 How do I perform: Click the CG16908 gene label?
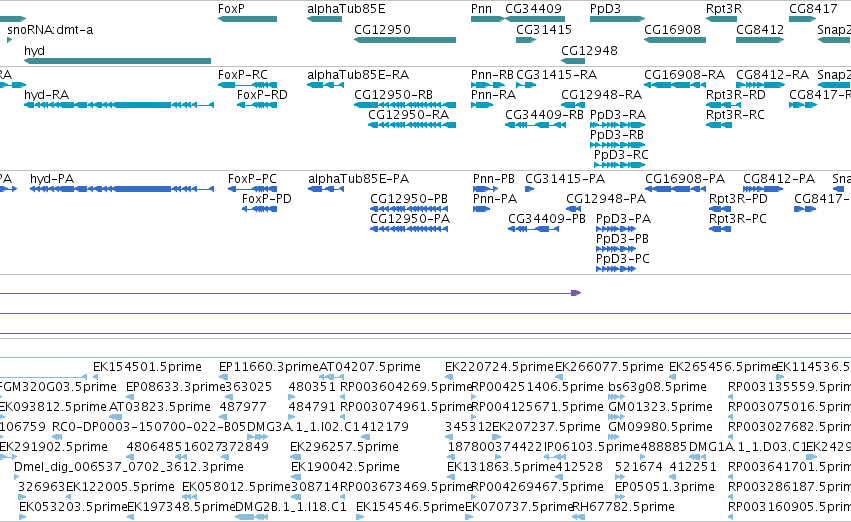coord(672,29)
